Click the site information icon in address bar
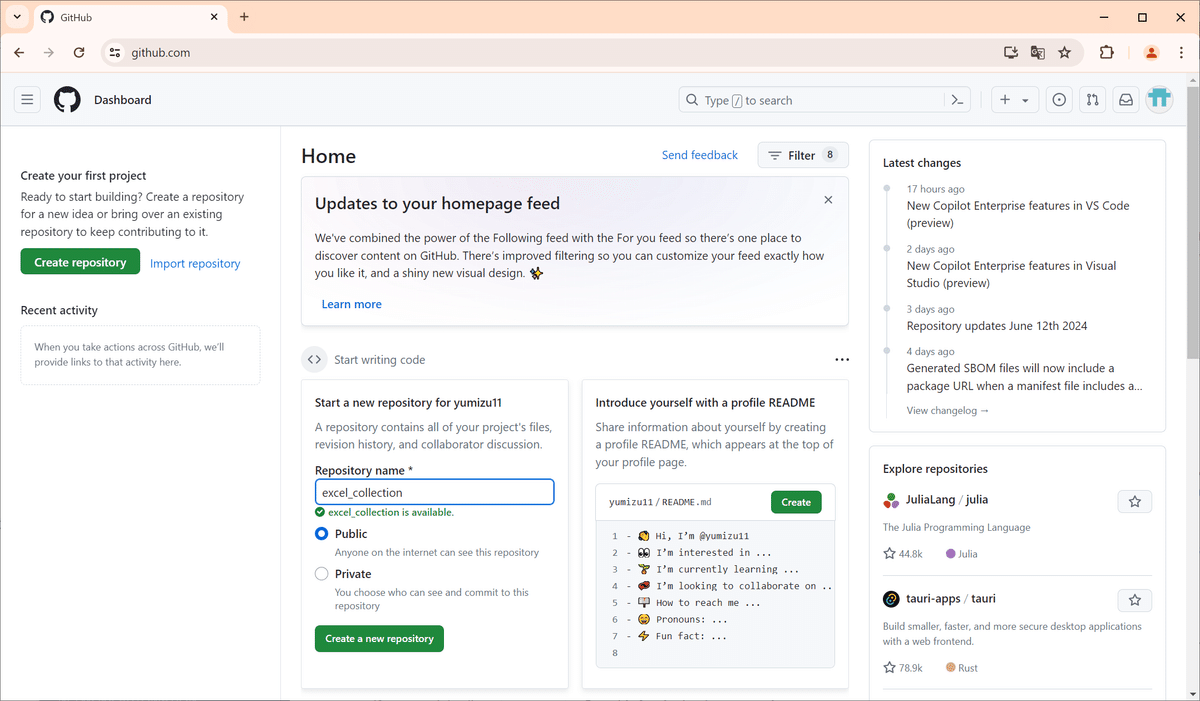This screenshot has width=1200, height=701. pyautogui.click(x=115, y=52)
